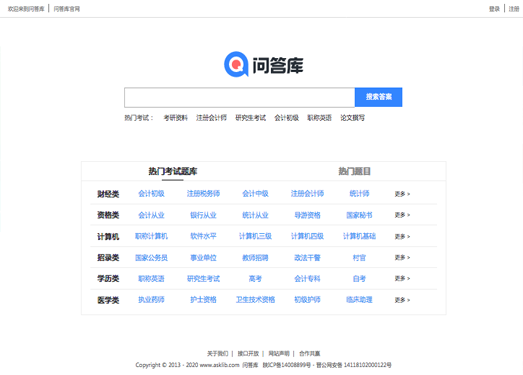Select hot exam keyword 注册会计师 under search box
The width and height of the screenshot is (523, 375).
(x=211, y=118)
